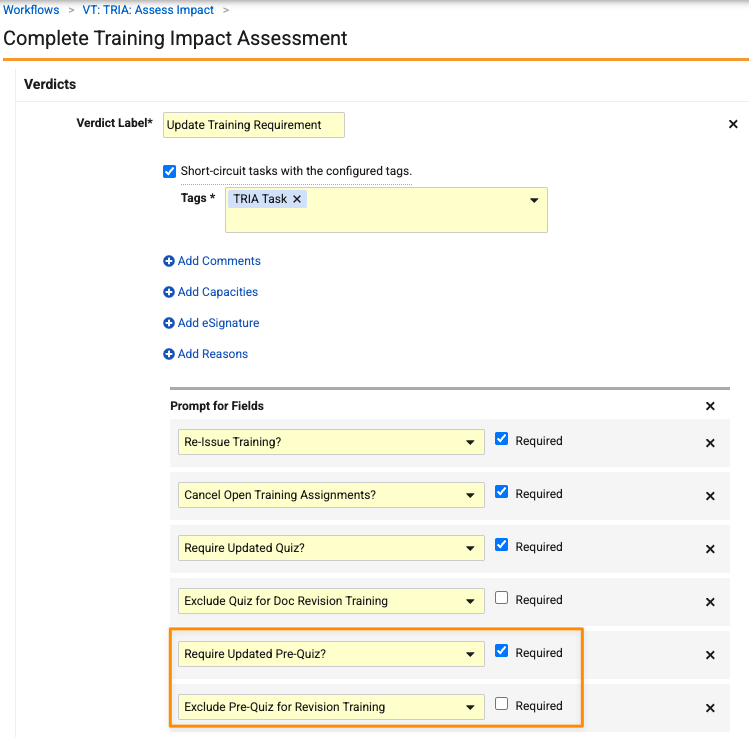Click plus icon beside Add Reasons
The height and width of the screenshot is (737, 749).
(169, 354)
